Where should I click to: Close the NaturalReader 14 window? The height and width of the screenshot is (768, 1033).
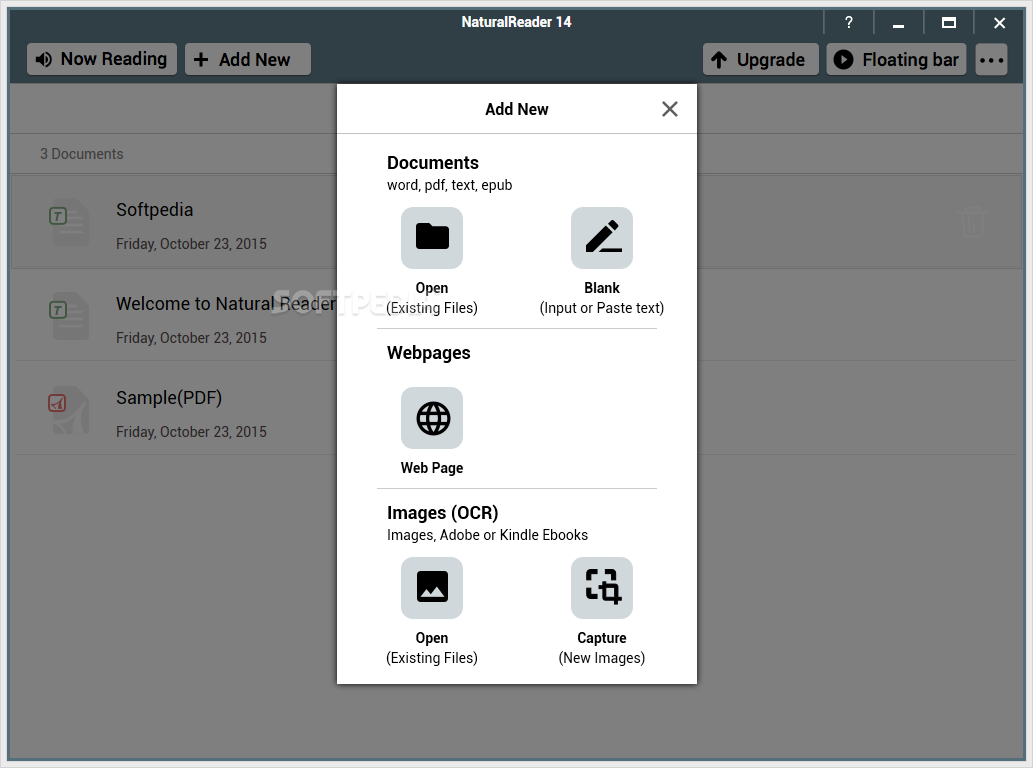999,22
